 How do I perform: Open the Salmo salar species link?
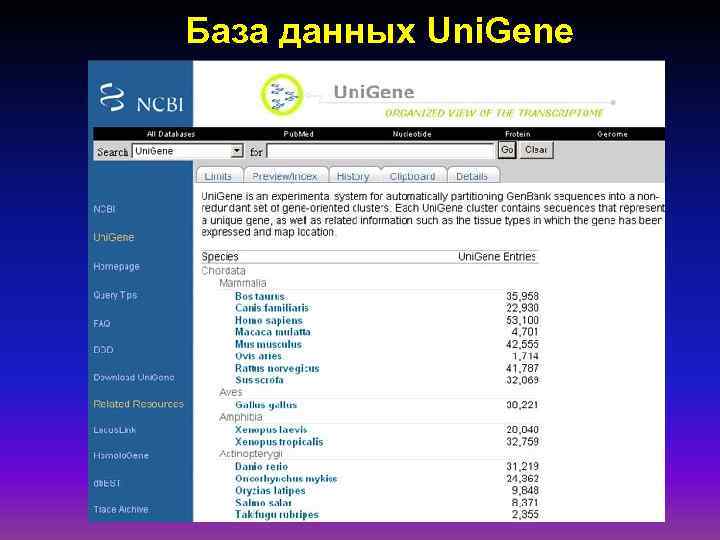(263, 502)
